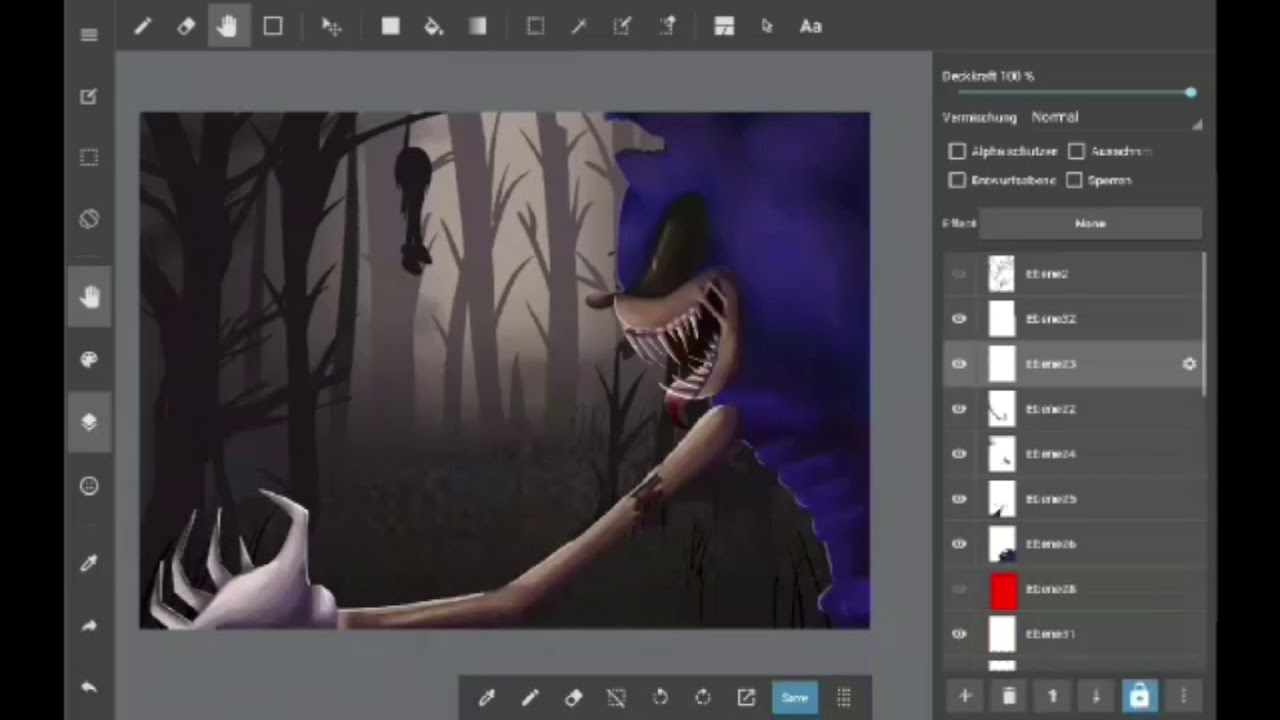Add a new layer with plus button
Screen dimensions: 1280x720
965,696
